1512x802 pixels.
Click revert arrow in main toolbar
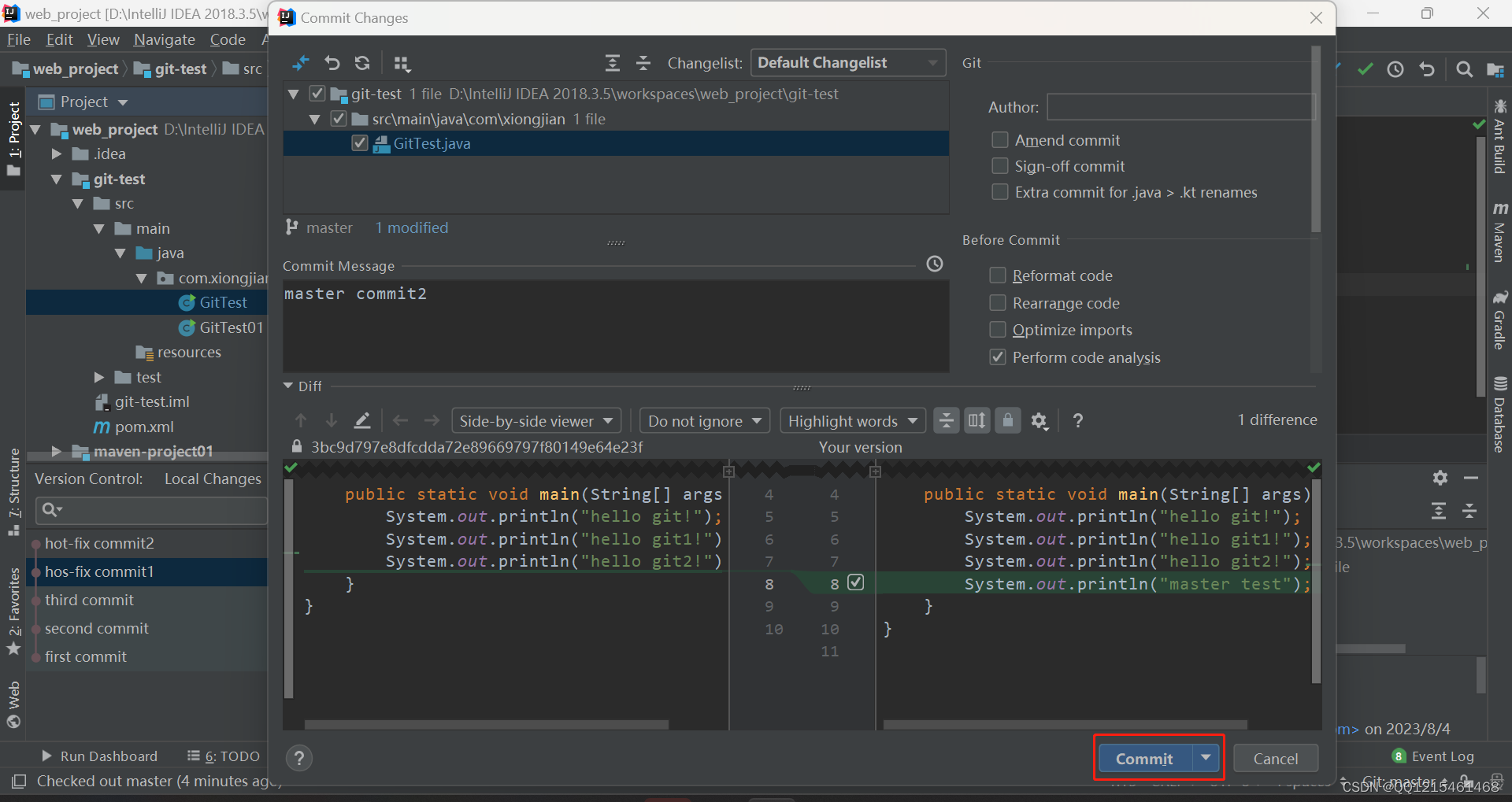[1427, 69]
